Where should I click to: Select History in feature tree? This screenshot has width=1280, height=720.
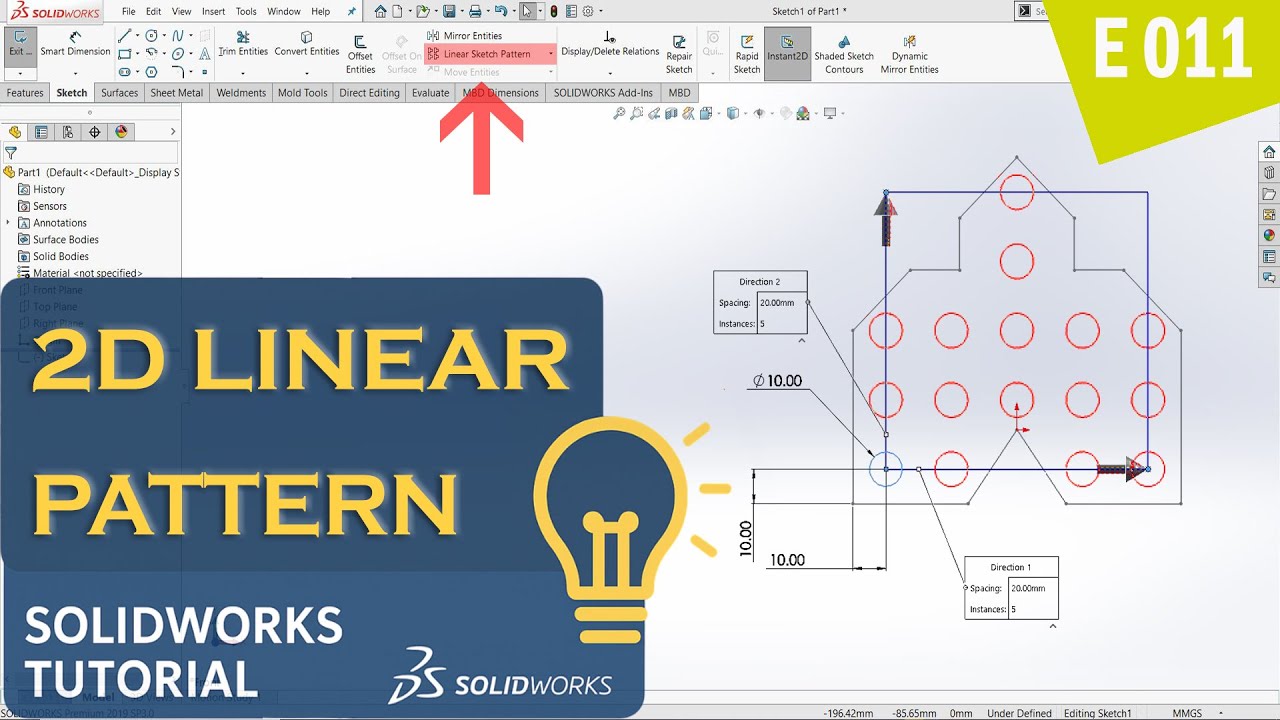coord(49,189)
